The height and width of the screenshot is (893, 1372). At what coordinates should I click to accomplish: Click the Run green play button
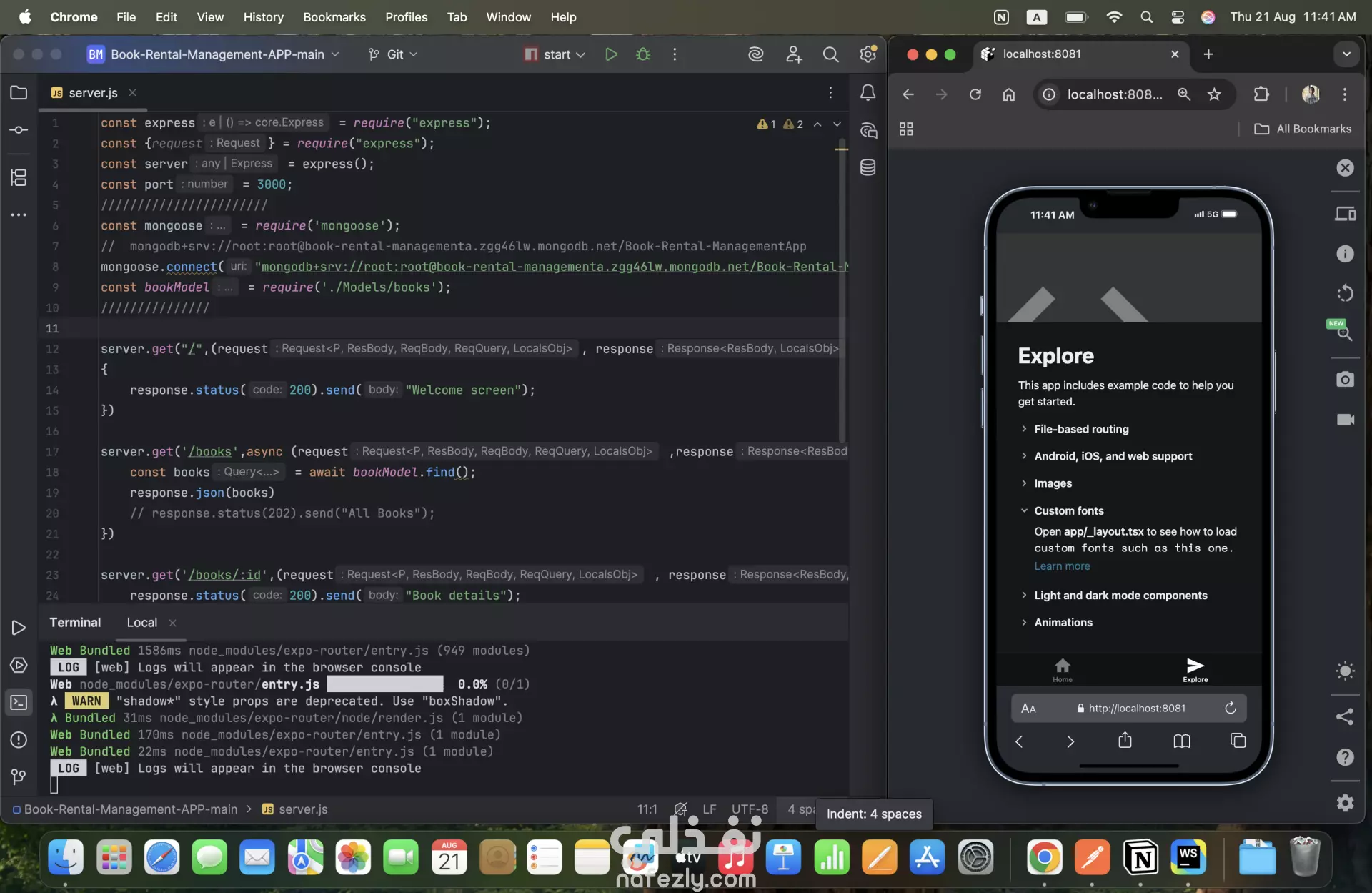click(611, 54)
